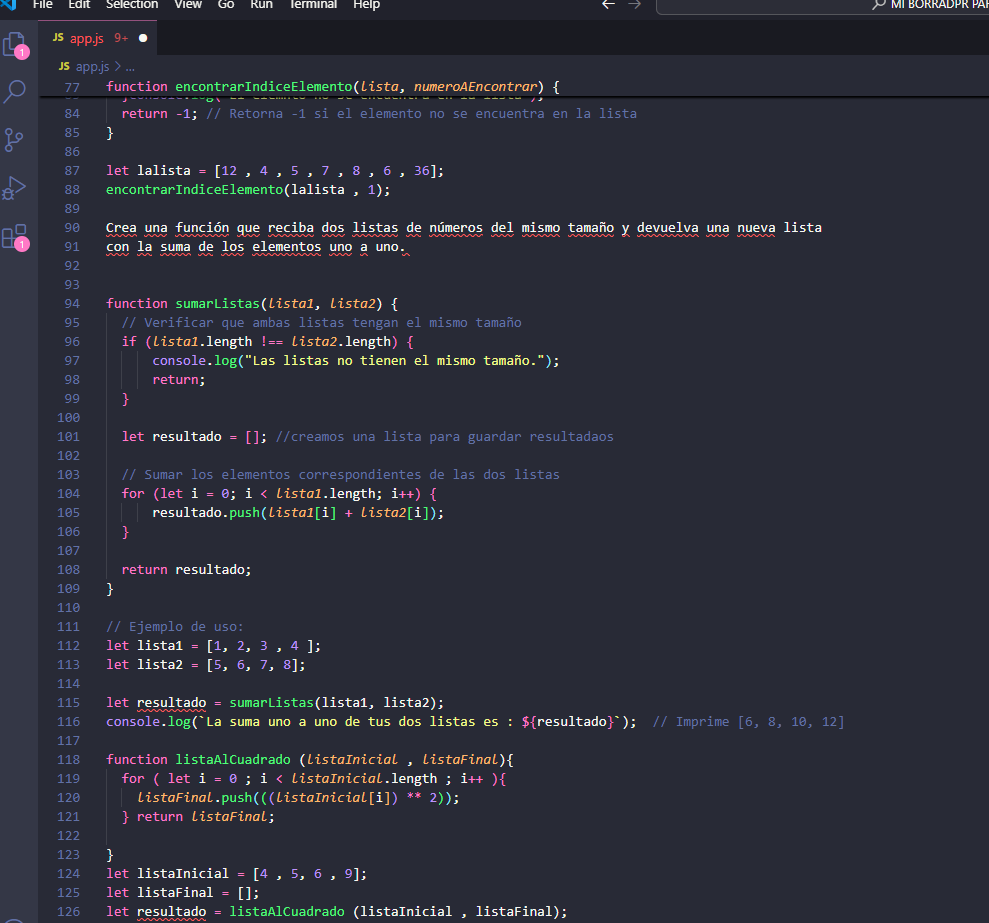
Task: Click line number 87 in the gutter
Action: click(x=72, y=170)
